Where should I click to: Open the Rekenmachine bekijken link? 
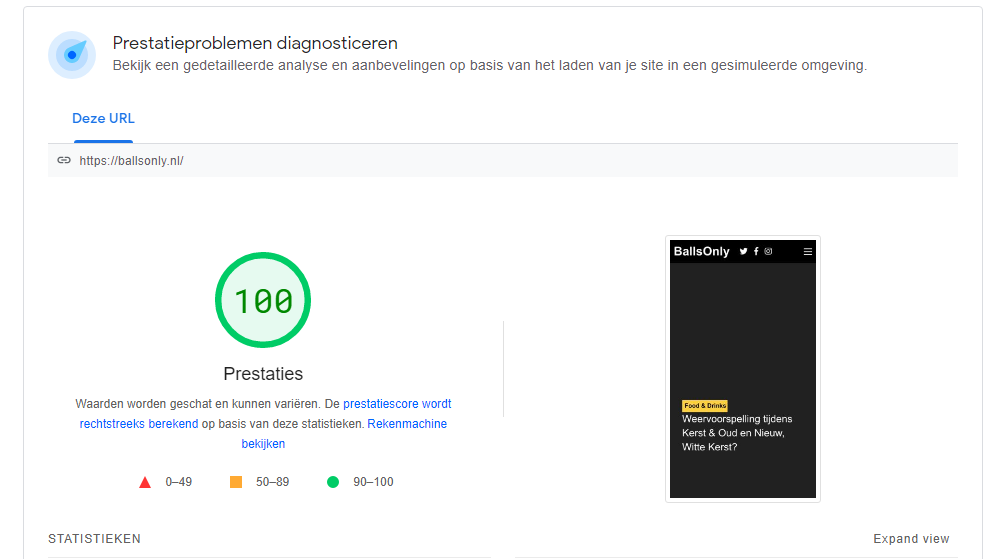[x=344, y=433]
